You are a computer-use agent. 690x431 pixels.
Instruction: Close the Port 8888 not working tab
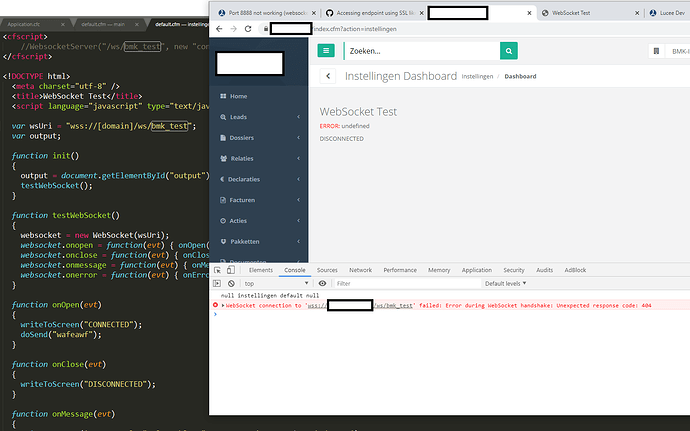[x=314, y=13]
